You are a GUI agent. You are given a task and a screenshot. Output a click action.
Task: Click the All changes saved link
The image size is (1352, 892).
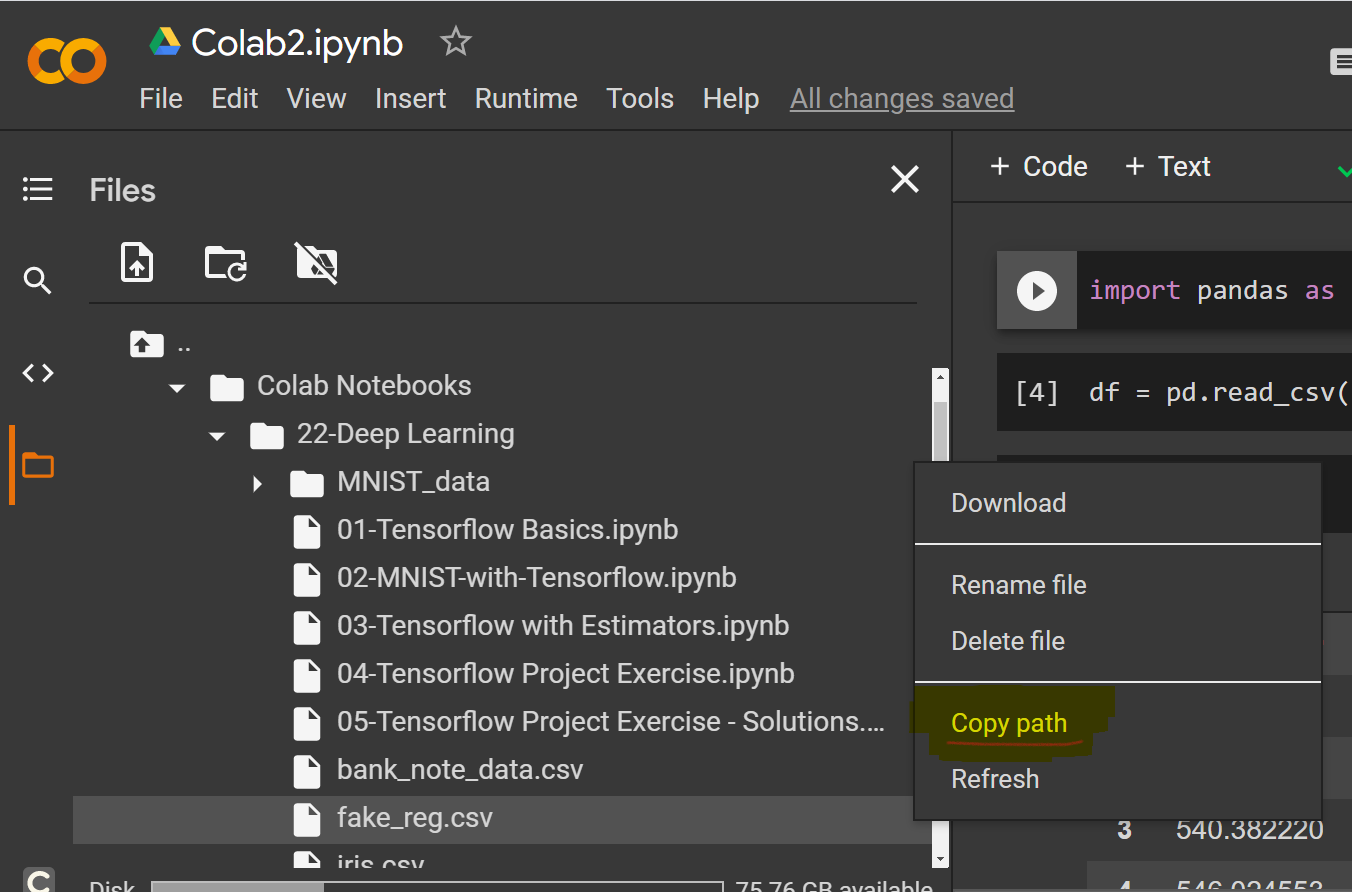[901, 98]
